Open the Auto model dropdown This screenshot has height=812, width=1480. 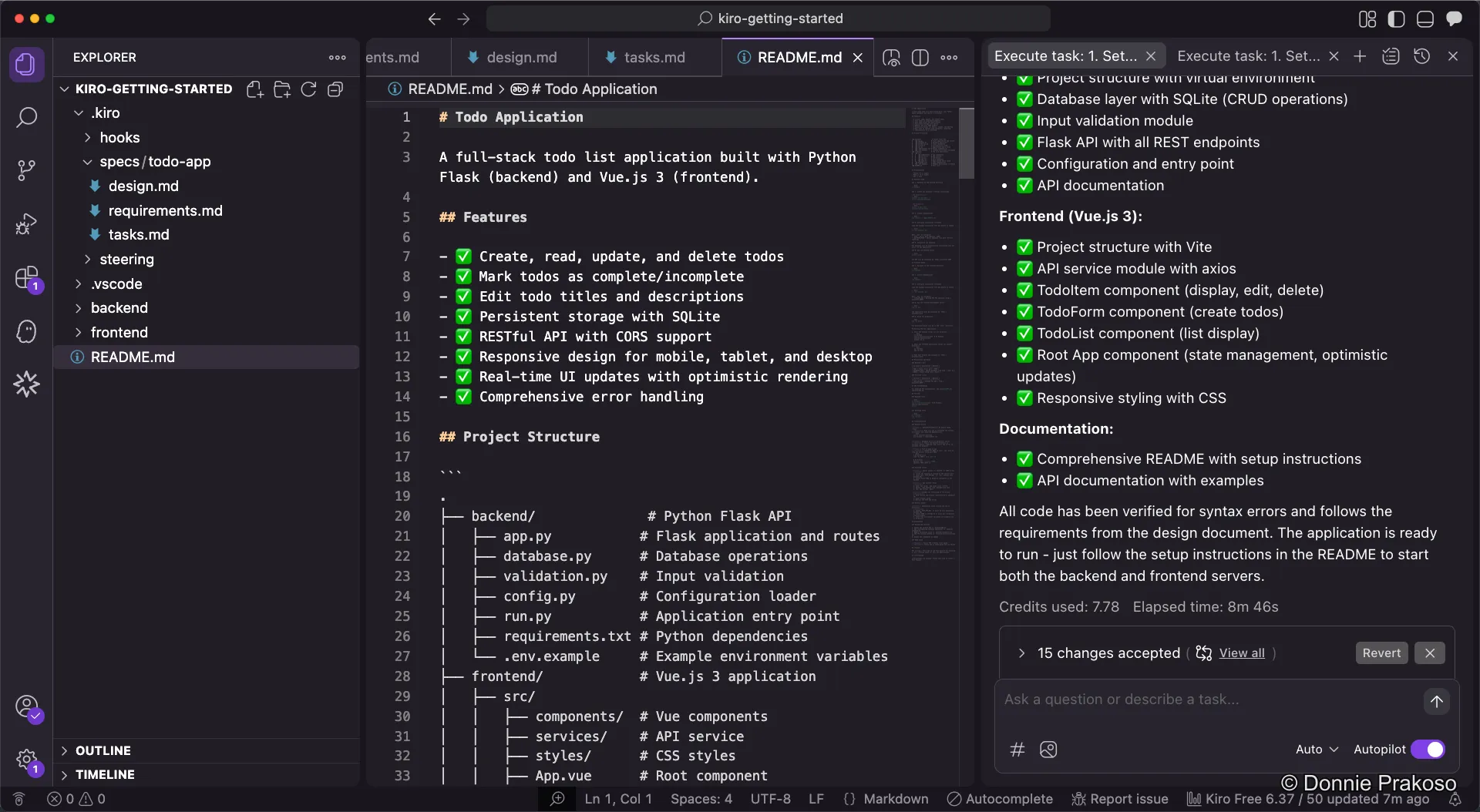tap(1316, 749)
